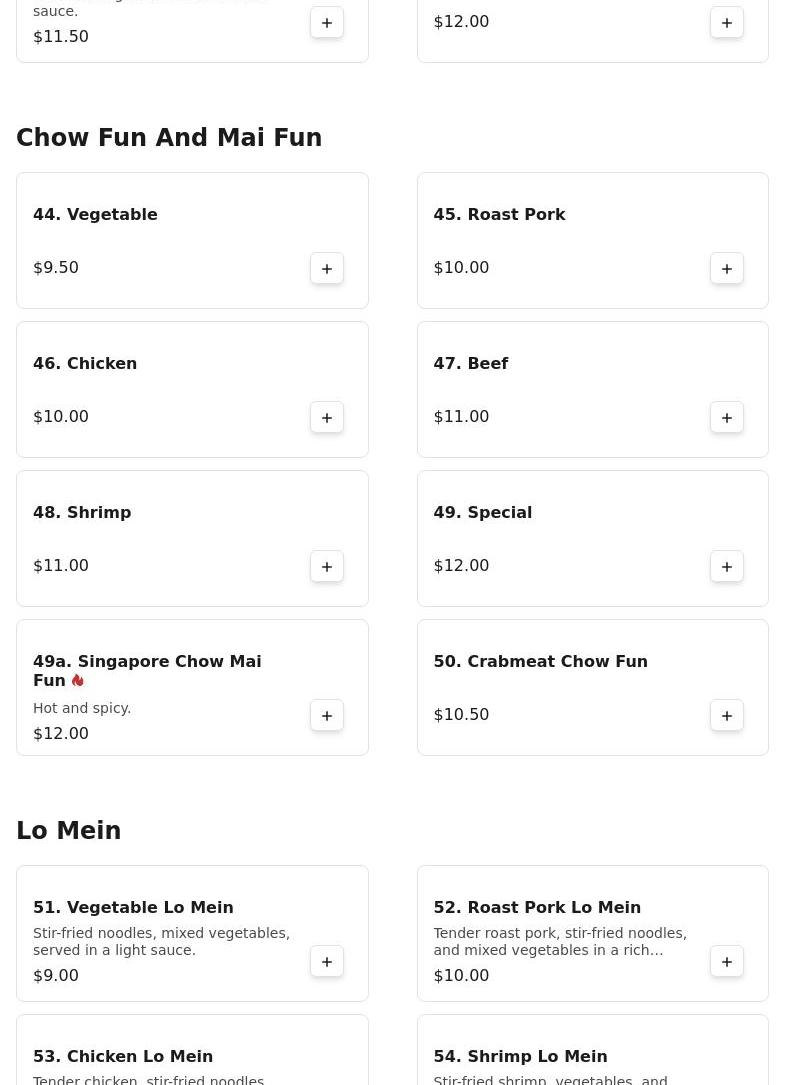Add 47. Beef chow fun item
This screenshot has width=785, height=1085.
pos(727,417)
